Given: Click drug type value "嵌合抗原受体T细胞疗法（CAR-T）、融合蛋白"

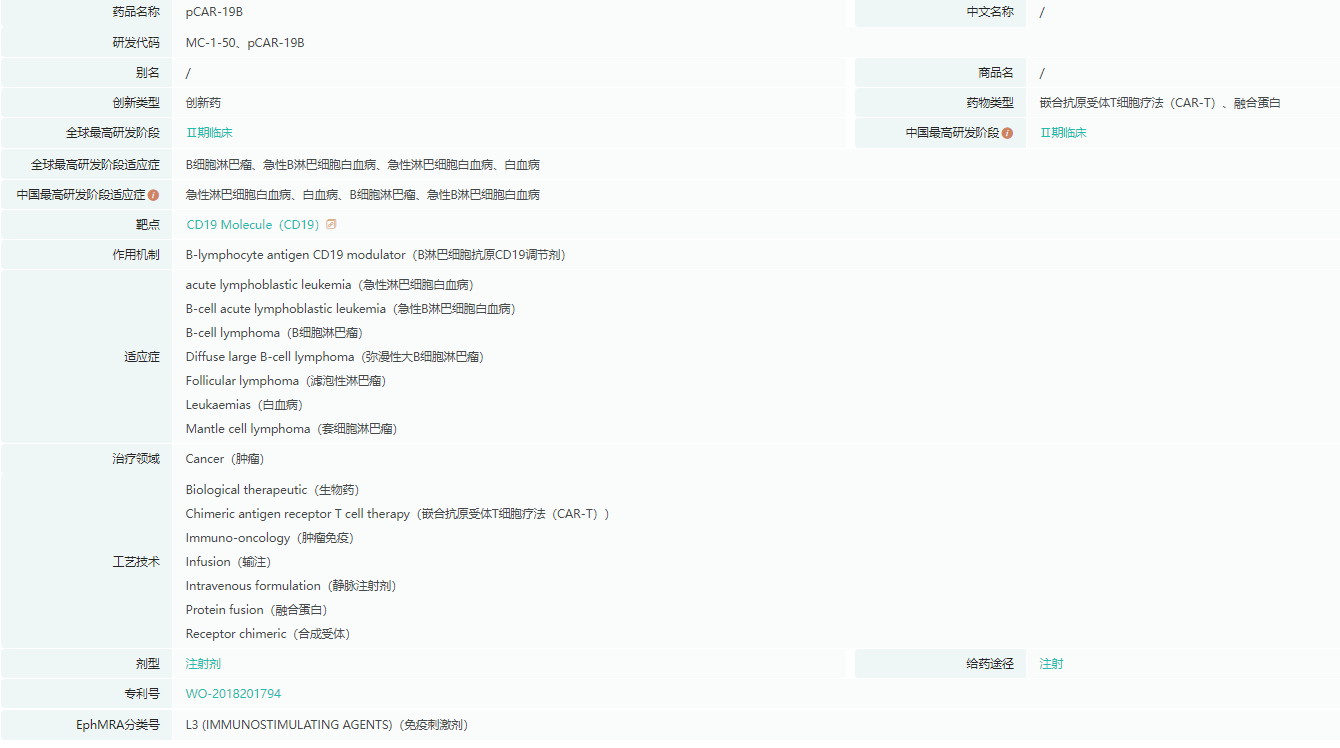Looking at the screenshot, I should tap(1160, 103).
